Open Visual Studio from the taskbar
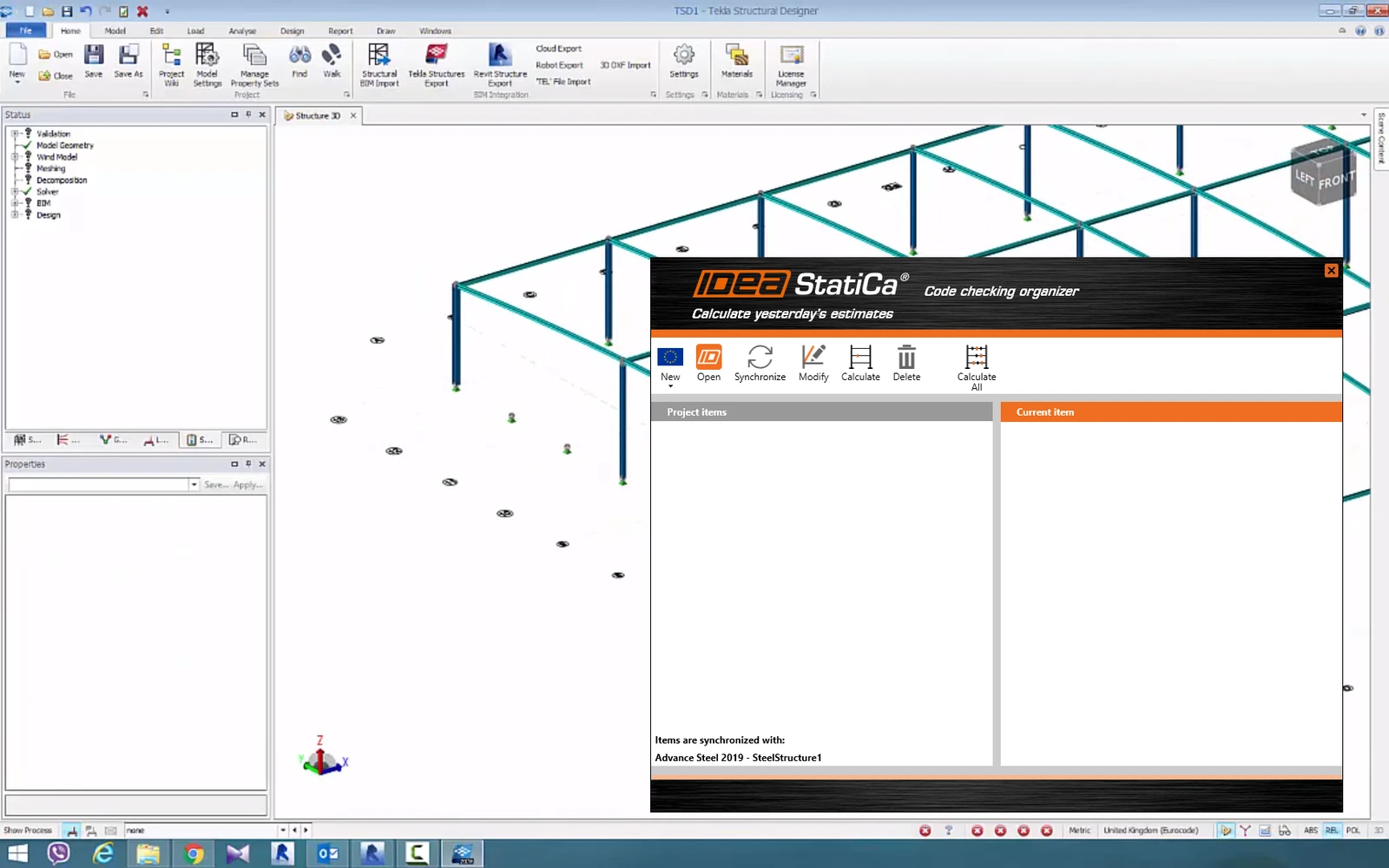Screen dimensions: 1389x868 coord(237,853)
